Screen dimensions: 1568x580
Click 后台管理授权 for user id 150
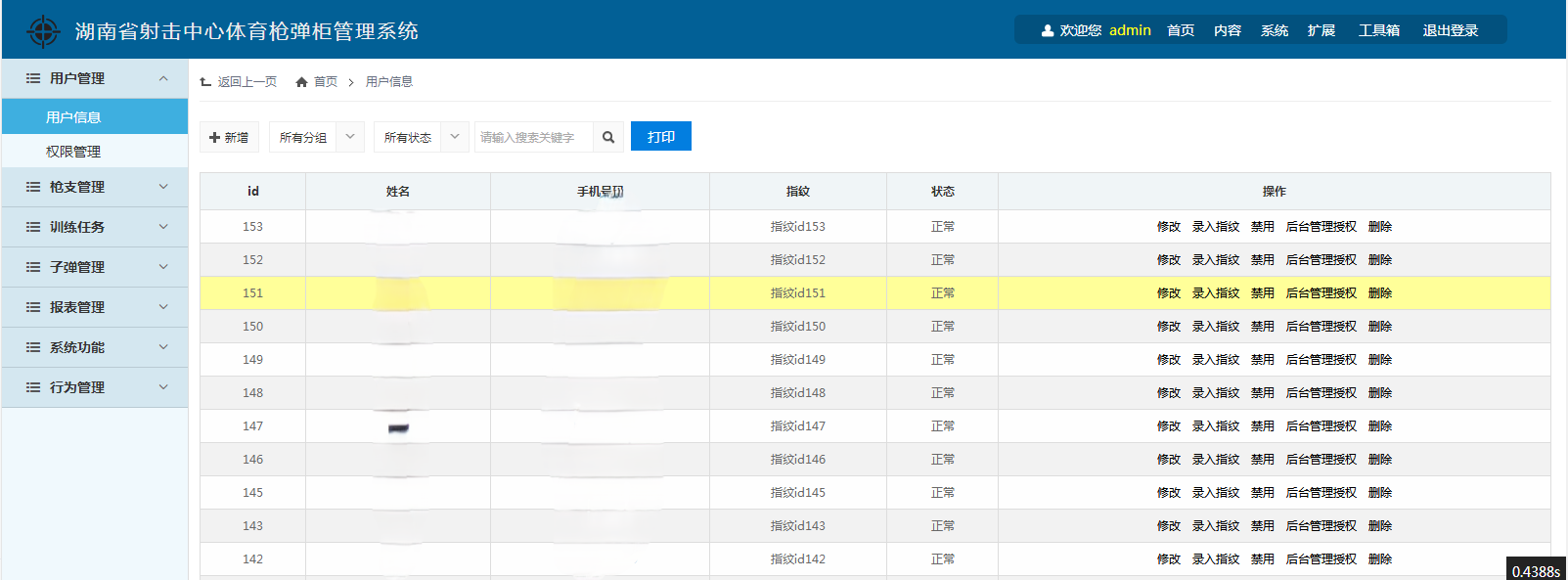coord(1322,326)
